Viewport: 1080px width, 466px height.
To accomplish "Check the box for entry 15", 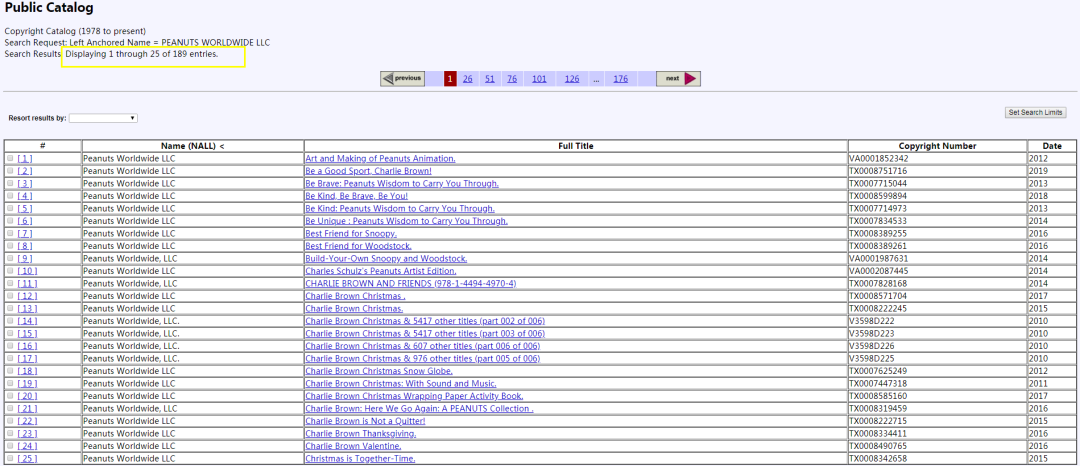I will [x=10, y=333].
